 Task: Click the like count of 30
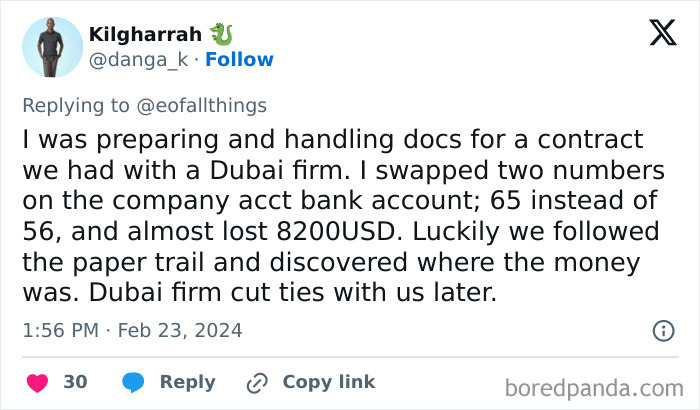tap(75, 383)
